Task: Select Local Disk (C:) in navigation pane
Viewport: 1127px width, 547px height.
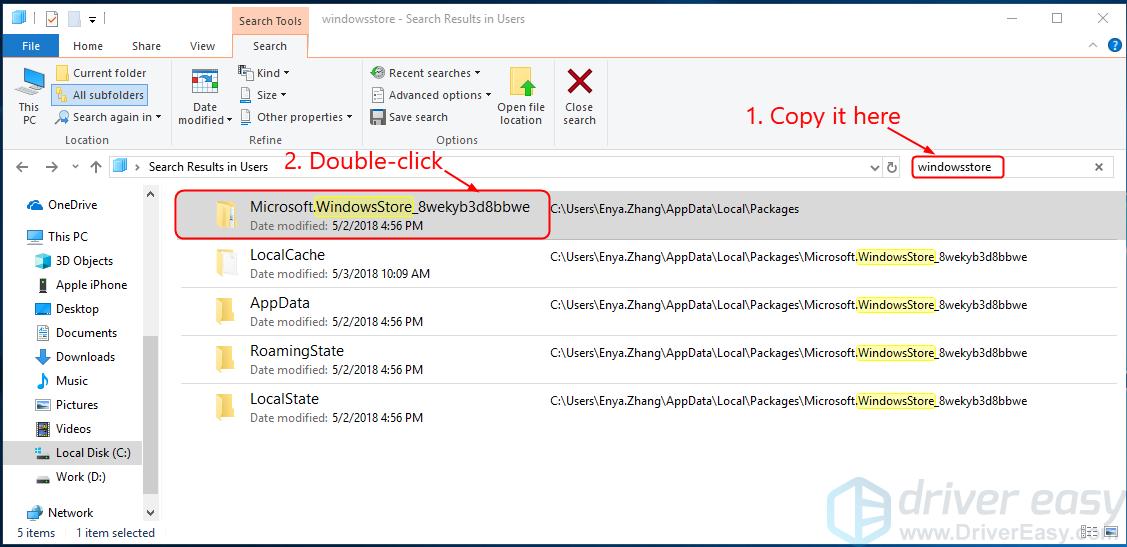Action: [73, 453]
